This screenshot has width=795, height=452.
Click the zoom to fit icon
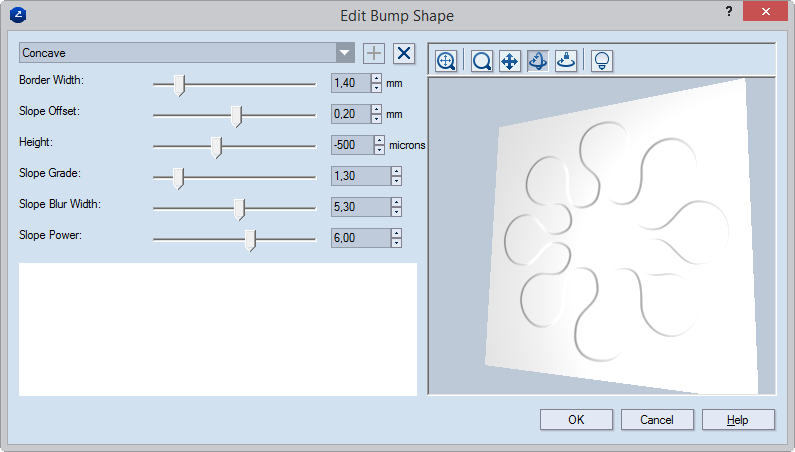pyautogui.click(x=446, y=61)
